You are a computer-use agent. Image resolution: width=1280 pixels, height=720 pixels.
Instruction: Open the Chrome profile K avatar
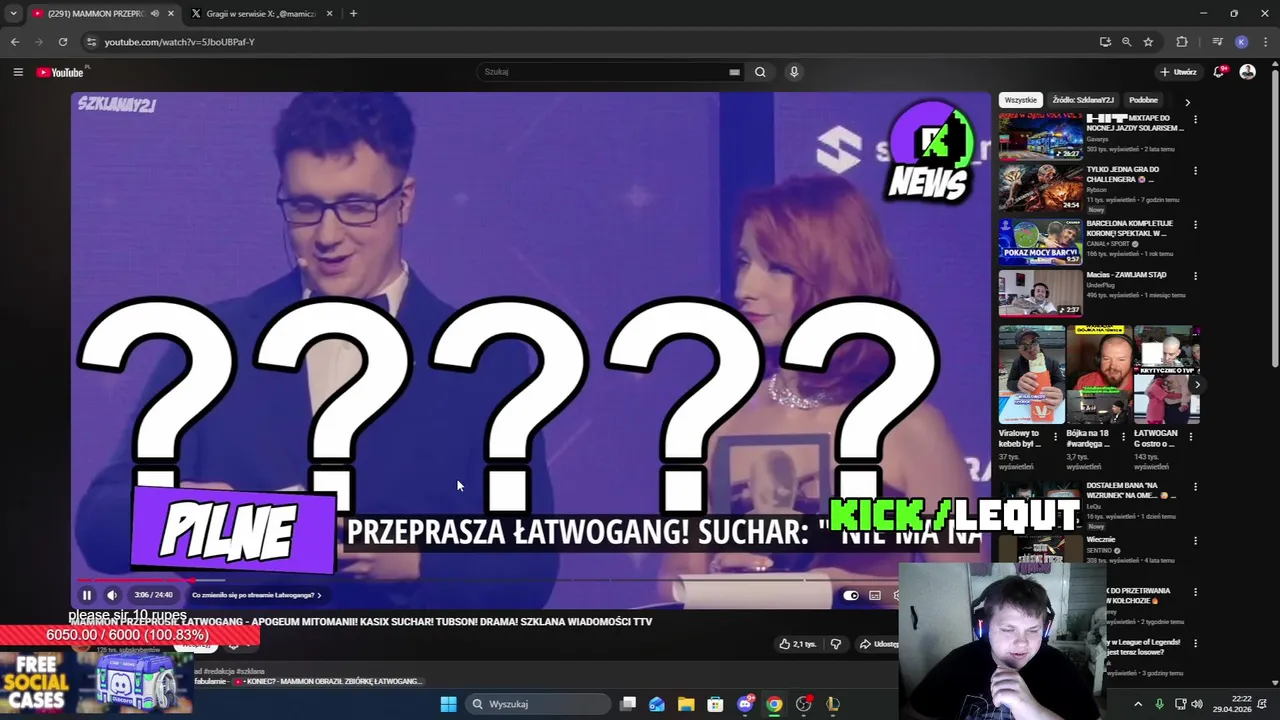(x=1241, y=42)
